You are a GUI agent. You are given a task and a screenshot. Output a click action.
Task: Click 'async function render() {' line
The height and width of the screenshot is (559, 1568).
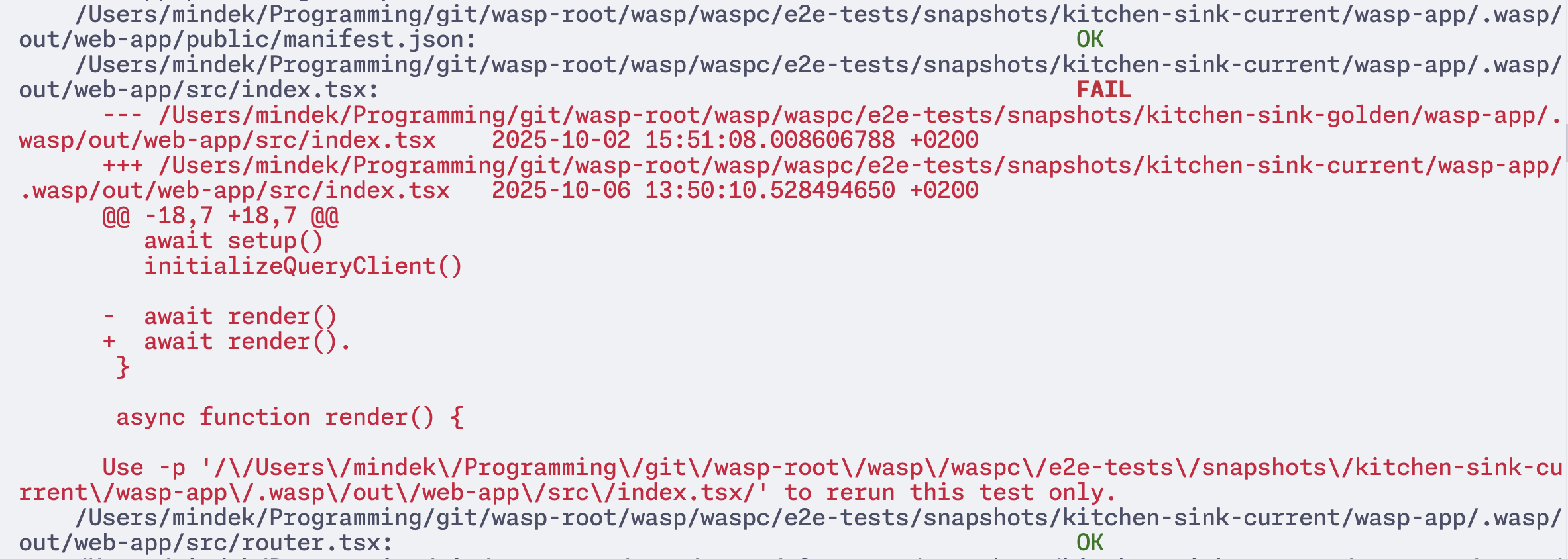click(290, 417)
